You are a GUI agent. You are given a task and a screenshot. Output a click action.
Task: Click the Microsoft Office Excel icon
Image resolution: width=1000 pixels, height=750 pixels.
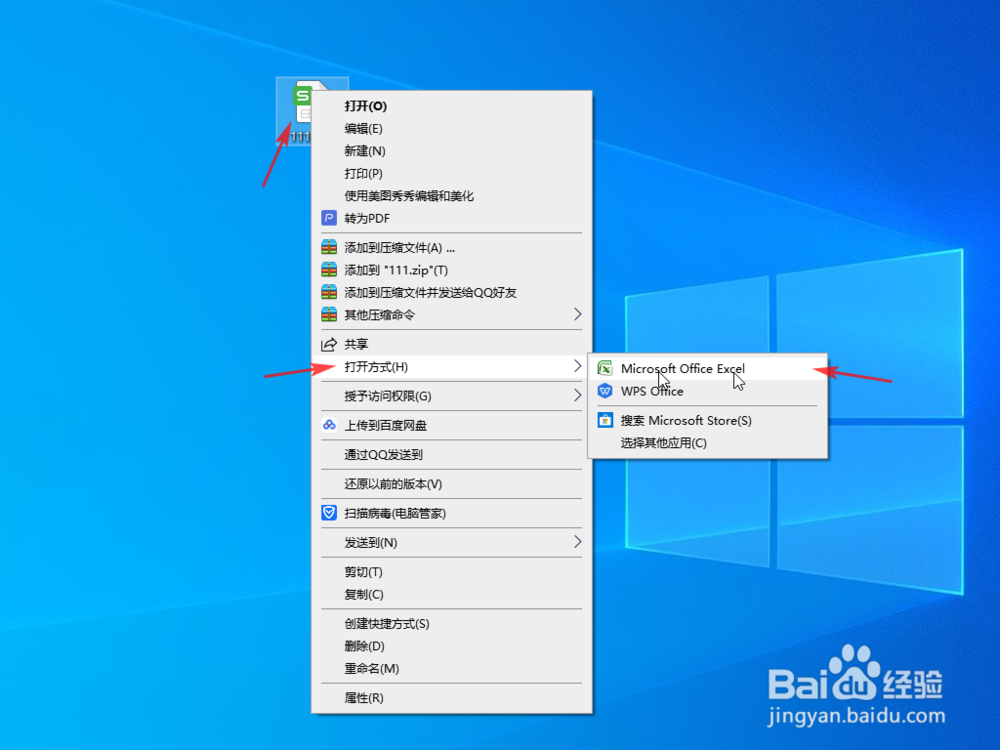(605, 368)
